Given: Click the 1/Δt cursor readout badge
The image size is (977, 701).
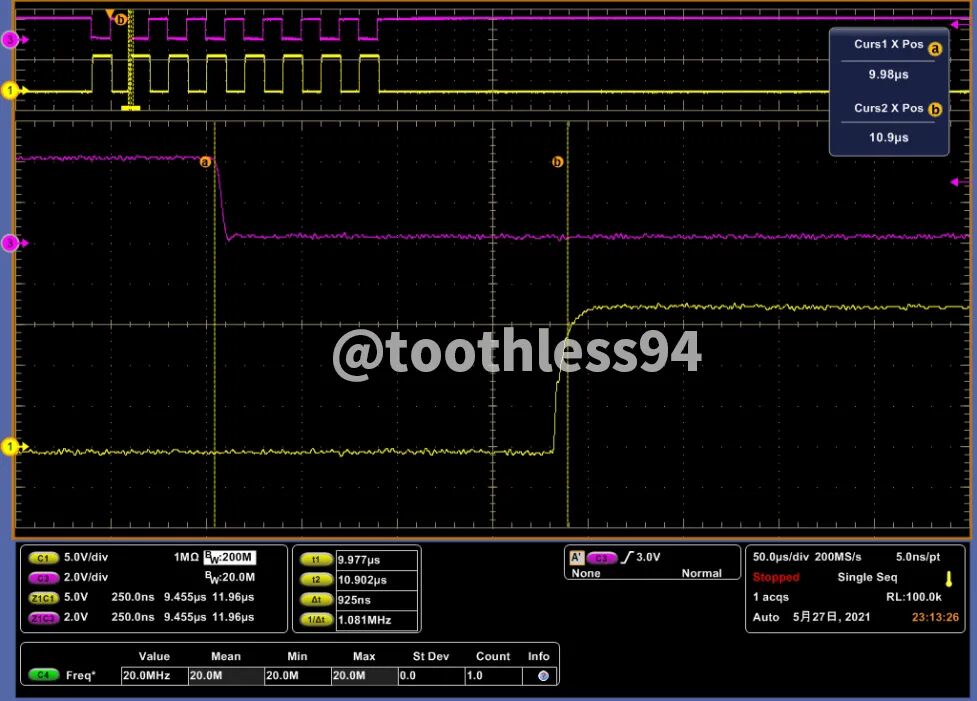Looking at the screenshot, I should click(x=316, y=619).
